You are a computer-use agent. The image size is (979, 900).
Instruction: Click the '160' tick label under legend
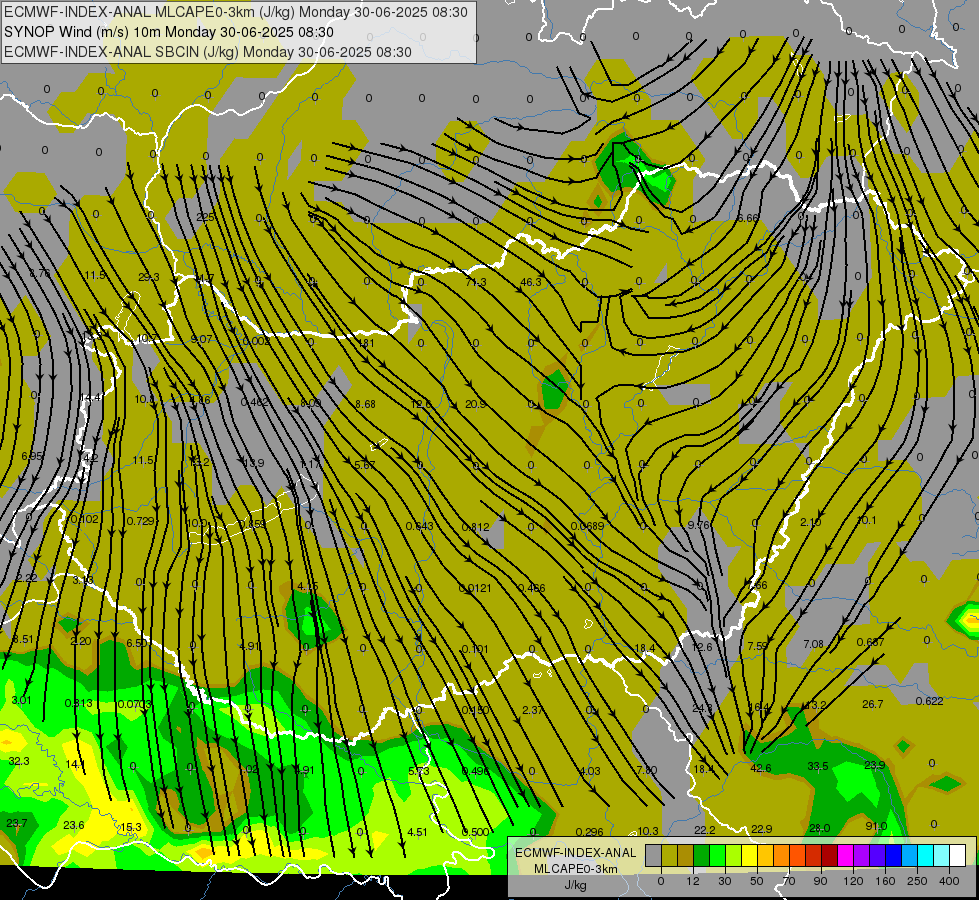click(885, 881)
